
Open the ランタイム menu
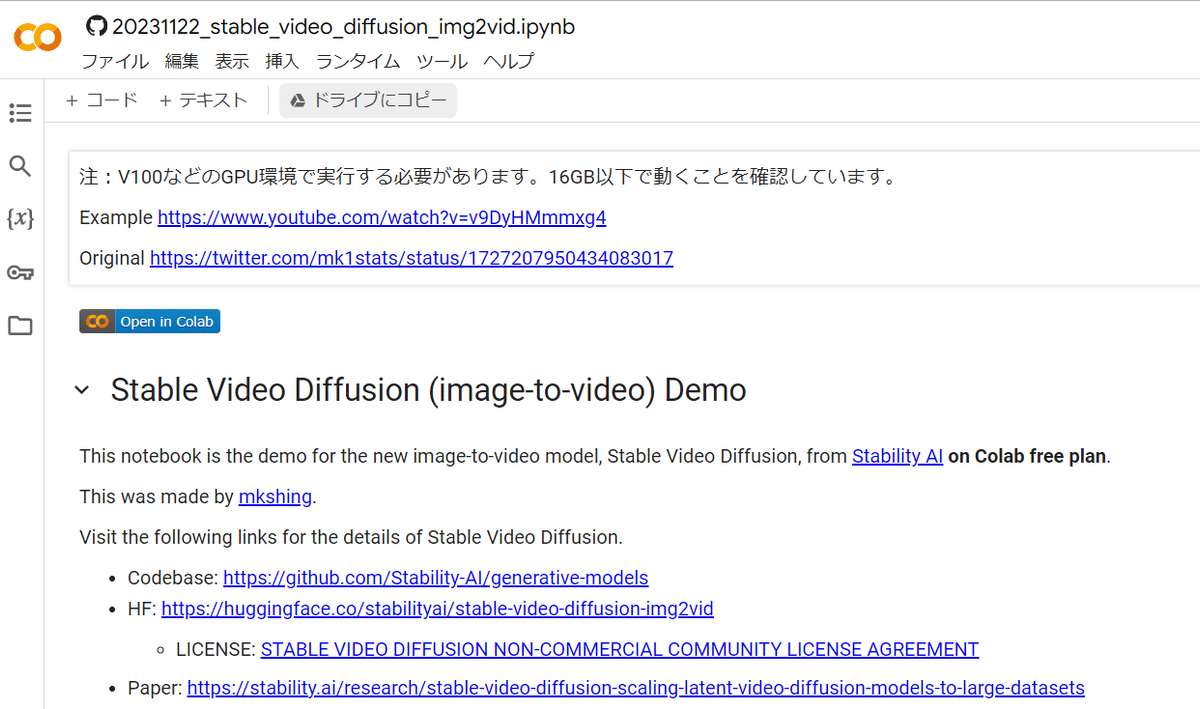(358, 61)
